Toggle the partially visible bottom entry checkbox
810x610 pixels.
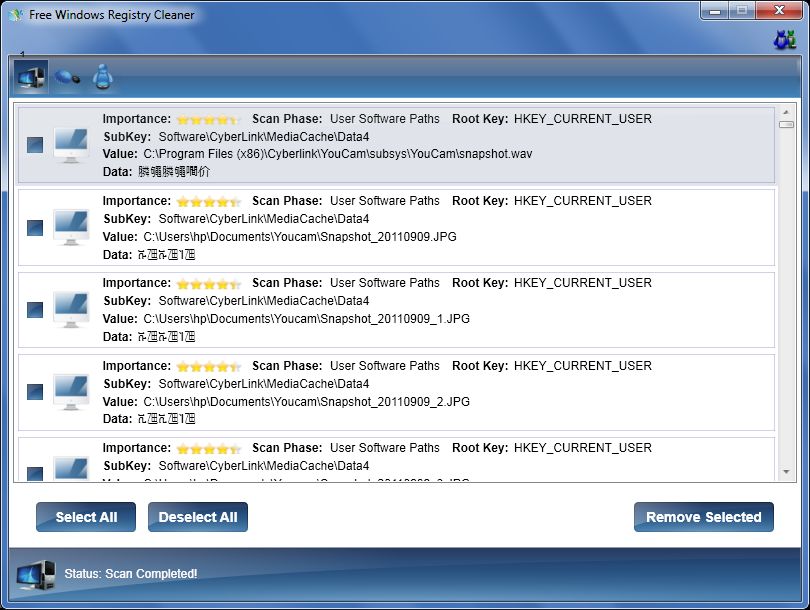[35, 474]
